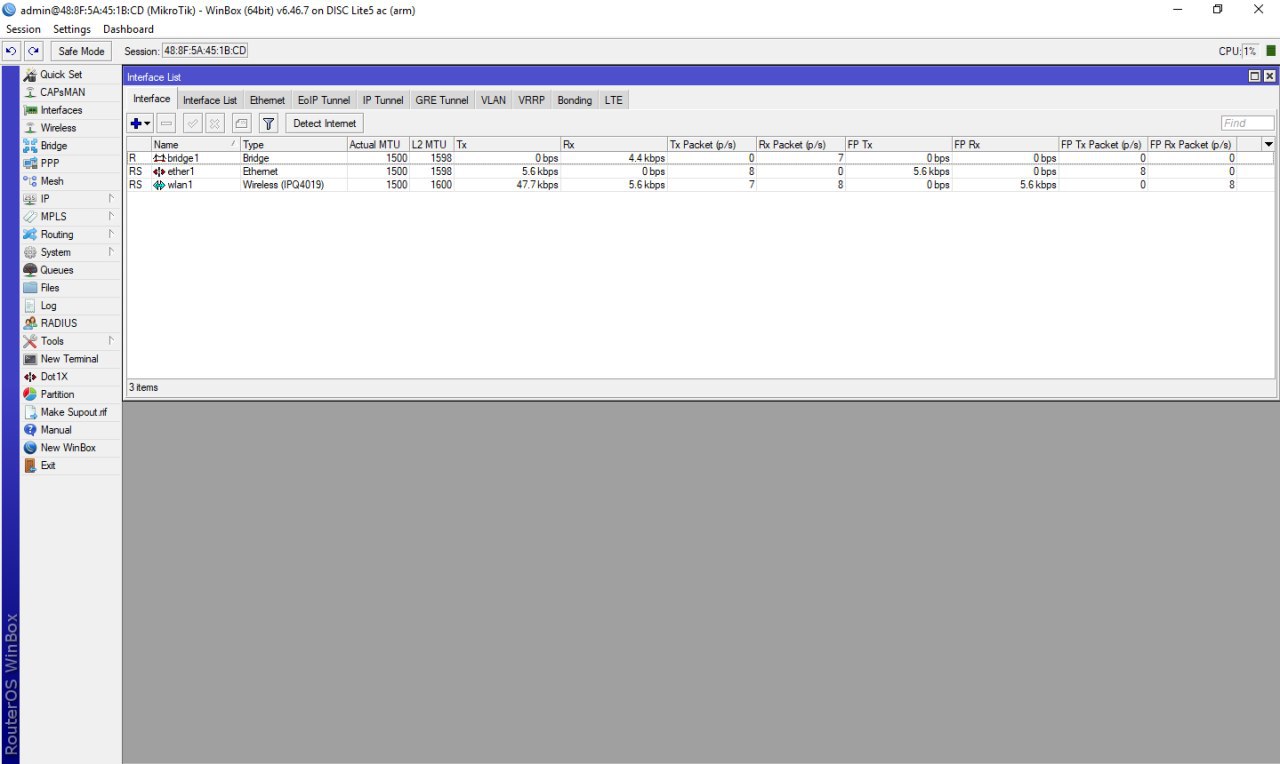
Task: Open the Manual from the sidebar
Action: [x=70, y=430]
